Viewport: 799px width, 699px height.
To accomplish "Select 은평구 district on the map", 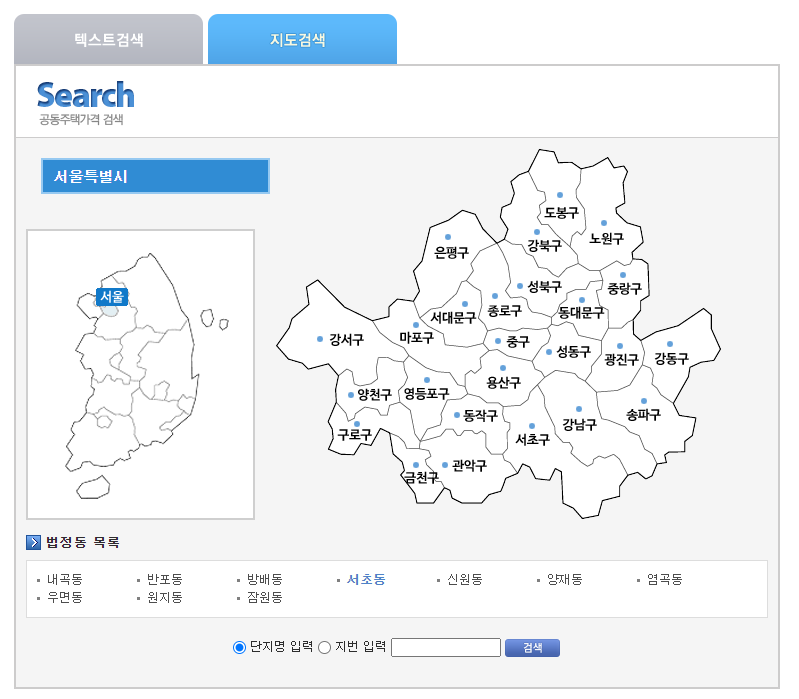I will pos(451,252).
